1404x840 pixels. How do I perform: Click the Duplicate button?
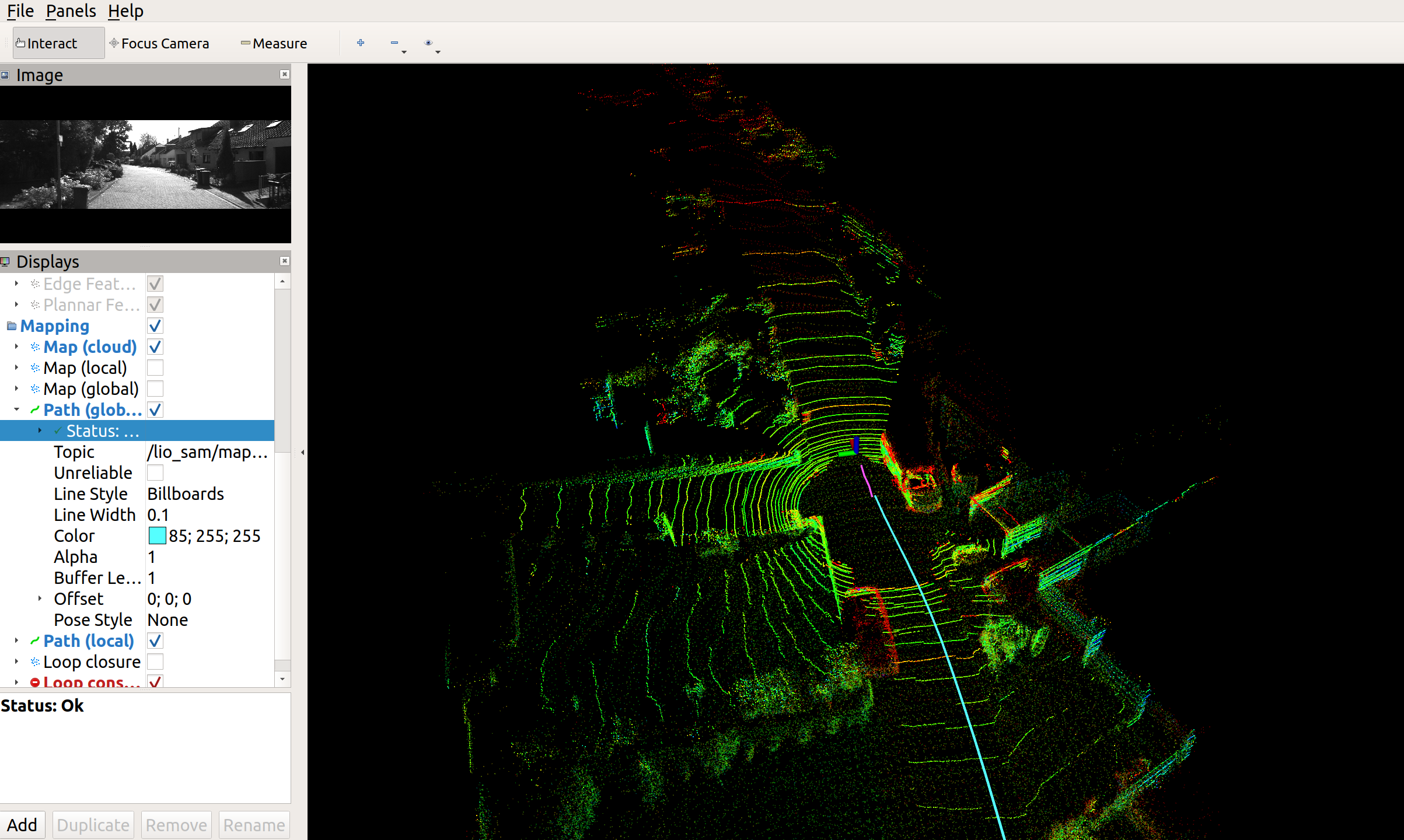pos(93,825)
